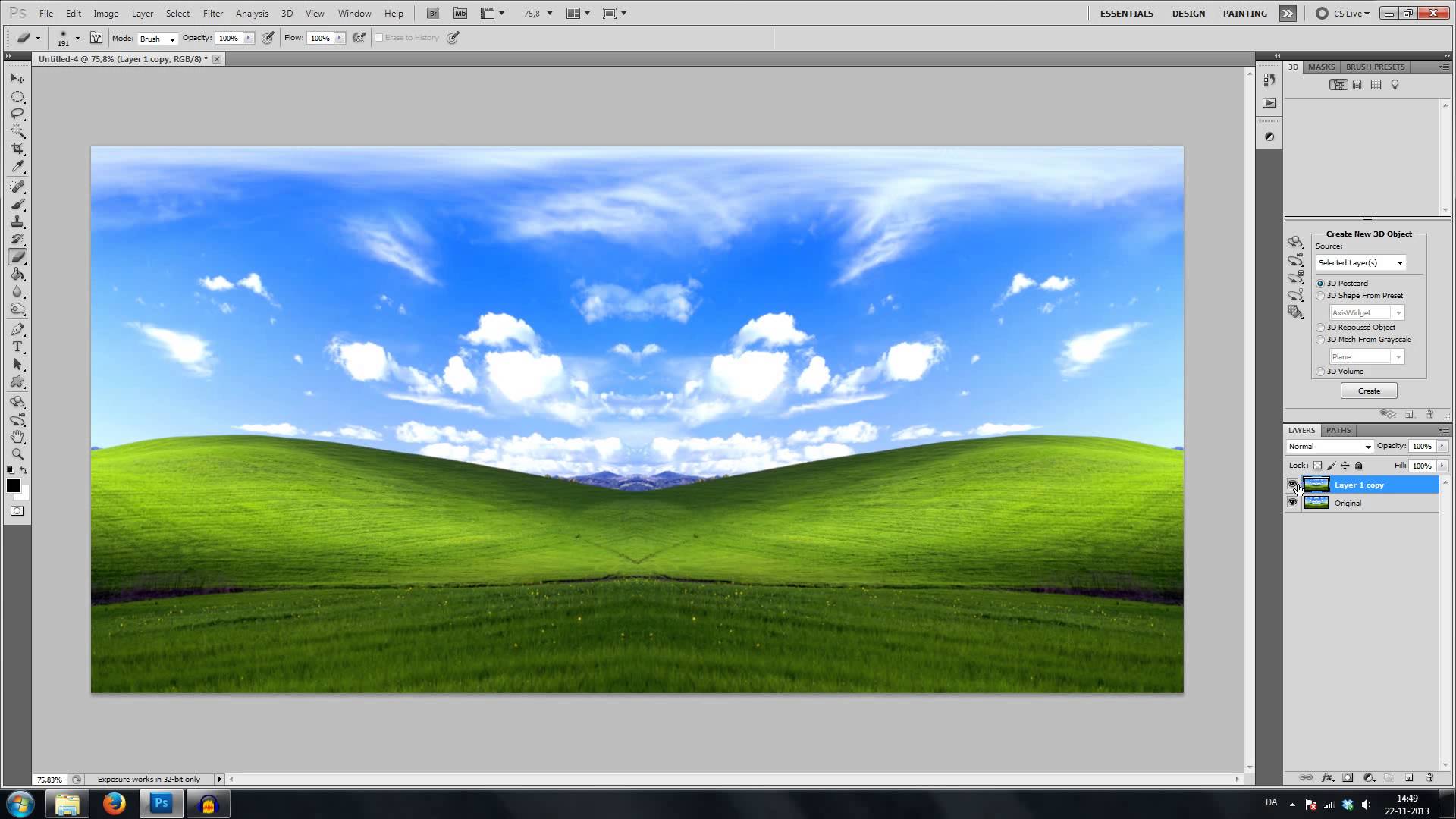Viewport: 1456px width, 819px height.
Task: Click the foreground color swatch
Action: click(13, 485)
